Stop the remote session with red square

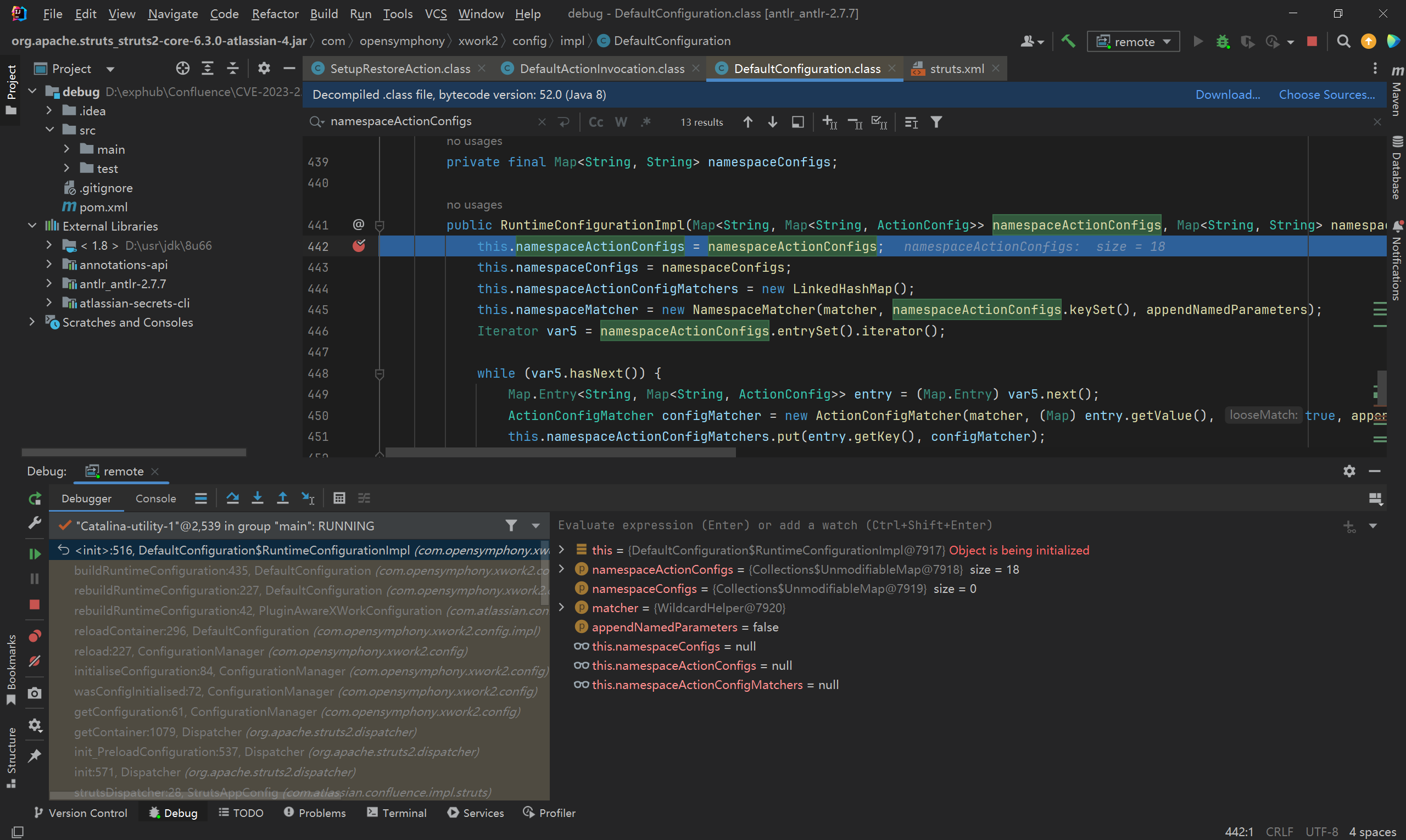(x=1312, y=41)
